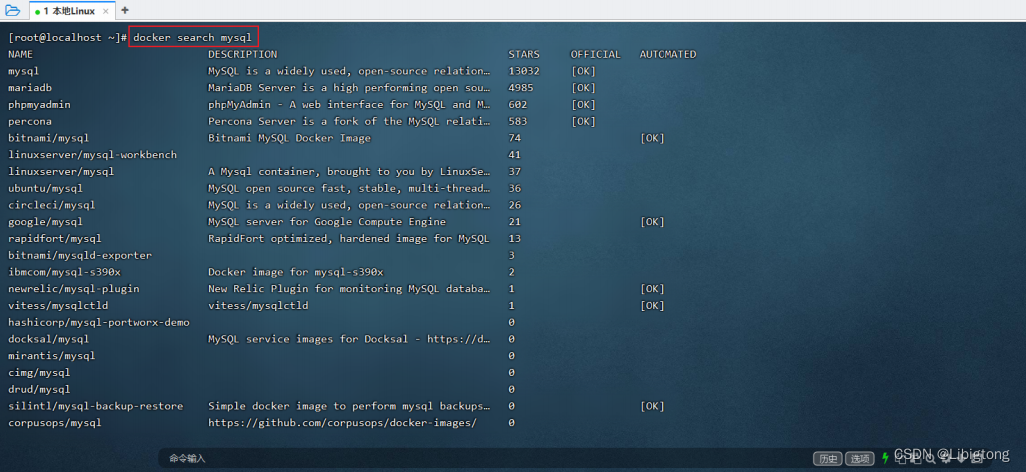Click linuxserver/mysql-workbench in the list
The width and height of the screenshot is (1026, 472).
coord(92,154)
